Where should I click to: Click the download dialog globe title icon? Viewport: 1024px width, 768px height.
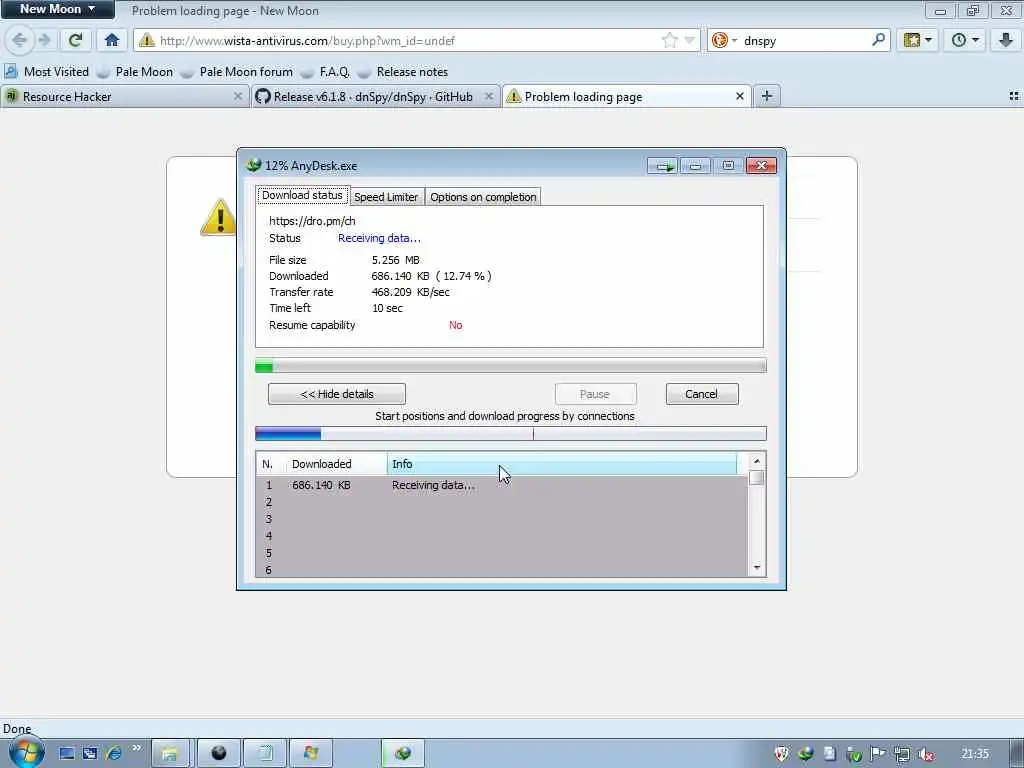[x=253, y=165]
